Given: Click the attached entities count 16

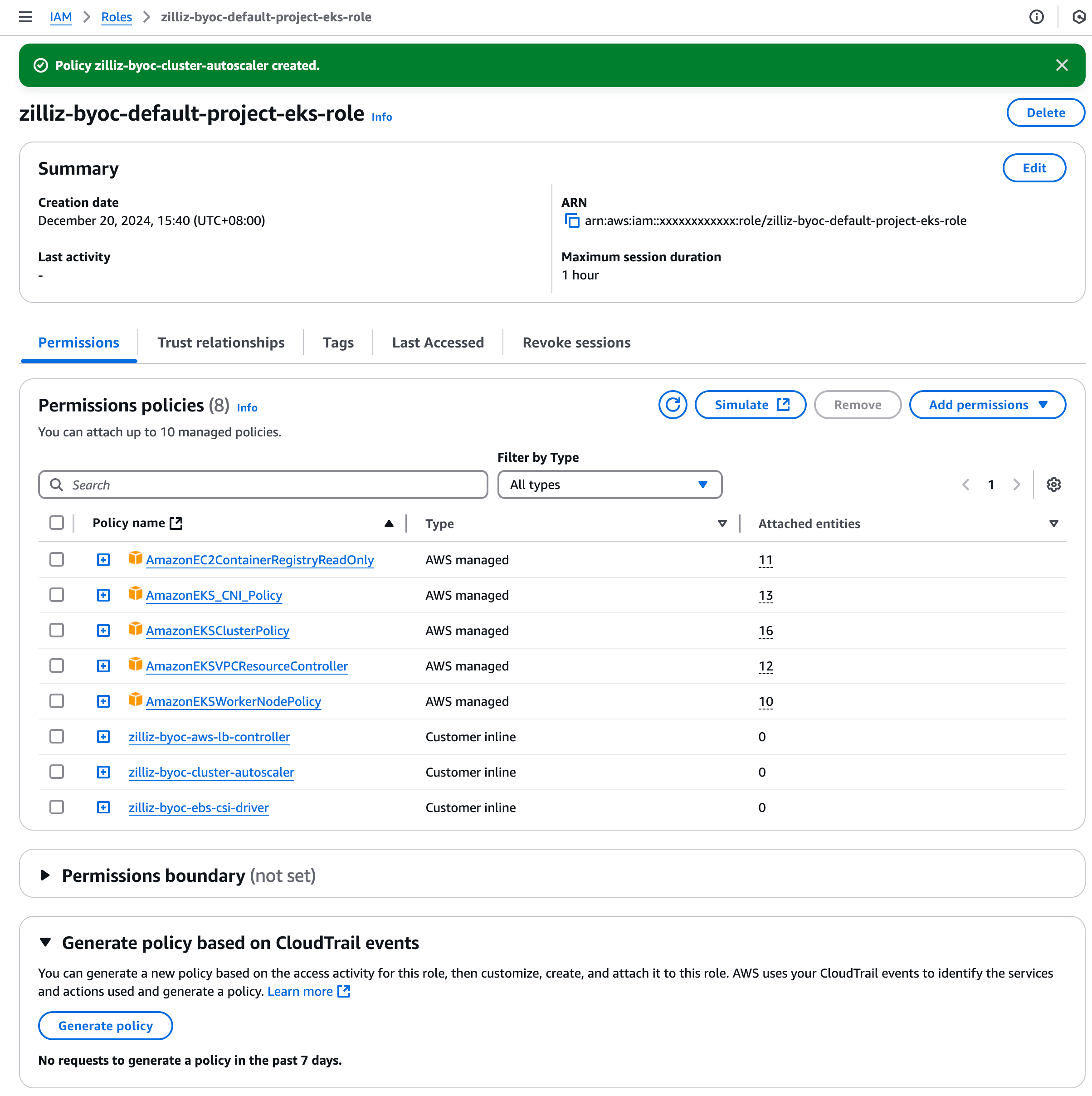Looking at the screenshot, I should pos(765,631).
